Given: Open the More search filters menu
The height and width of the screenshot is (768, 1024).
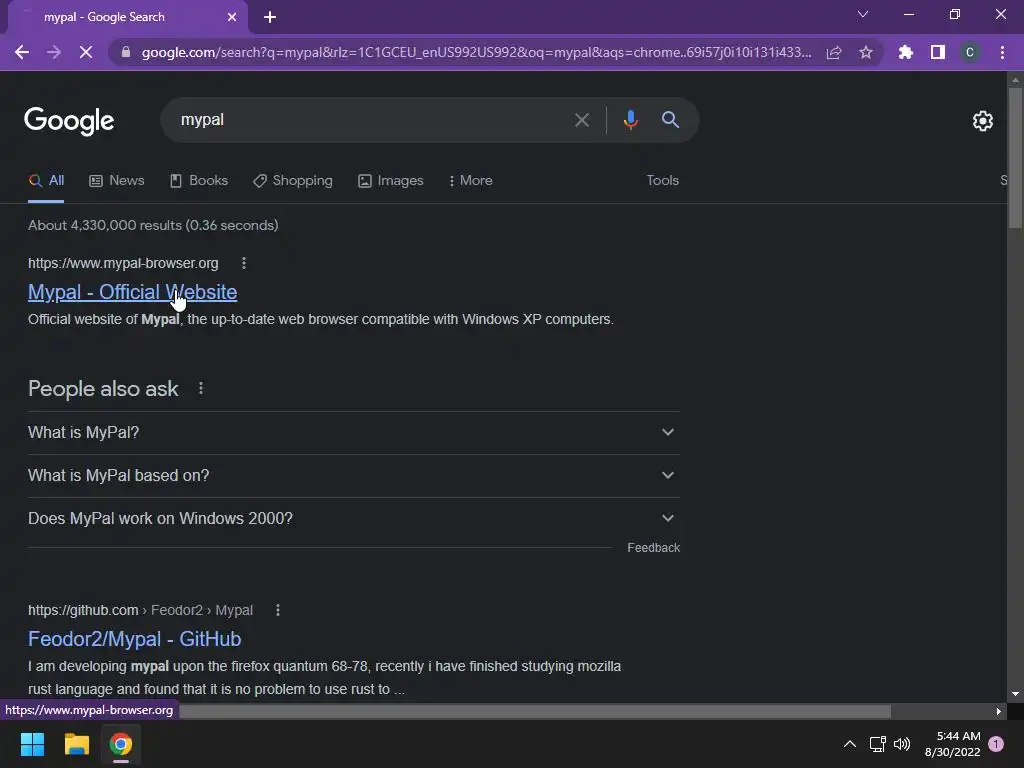Looking at the screenshot, I should coord(470,180).
